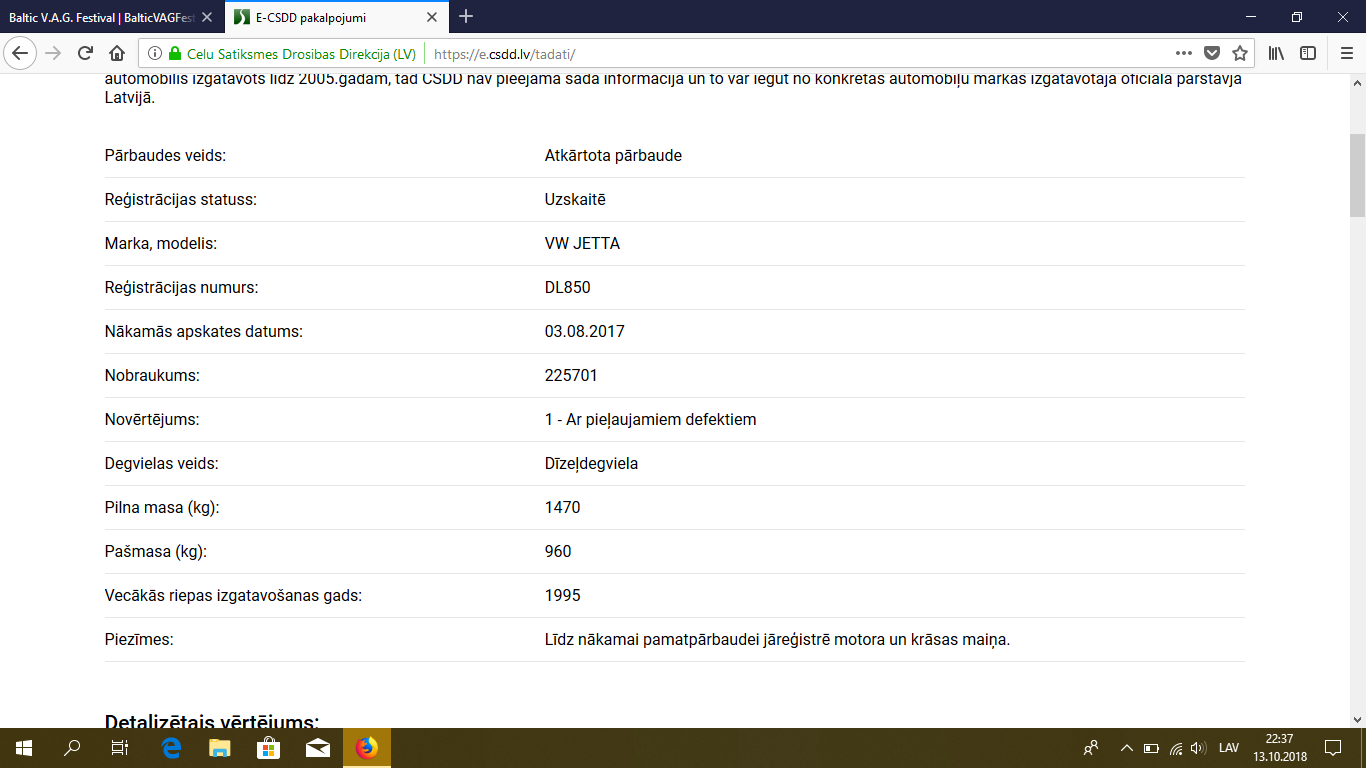Click the volume speaker tray icon

click(x=1198, y=748)
